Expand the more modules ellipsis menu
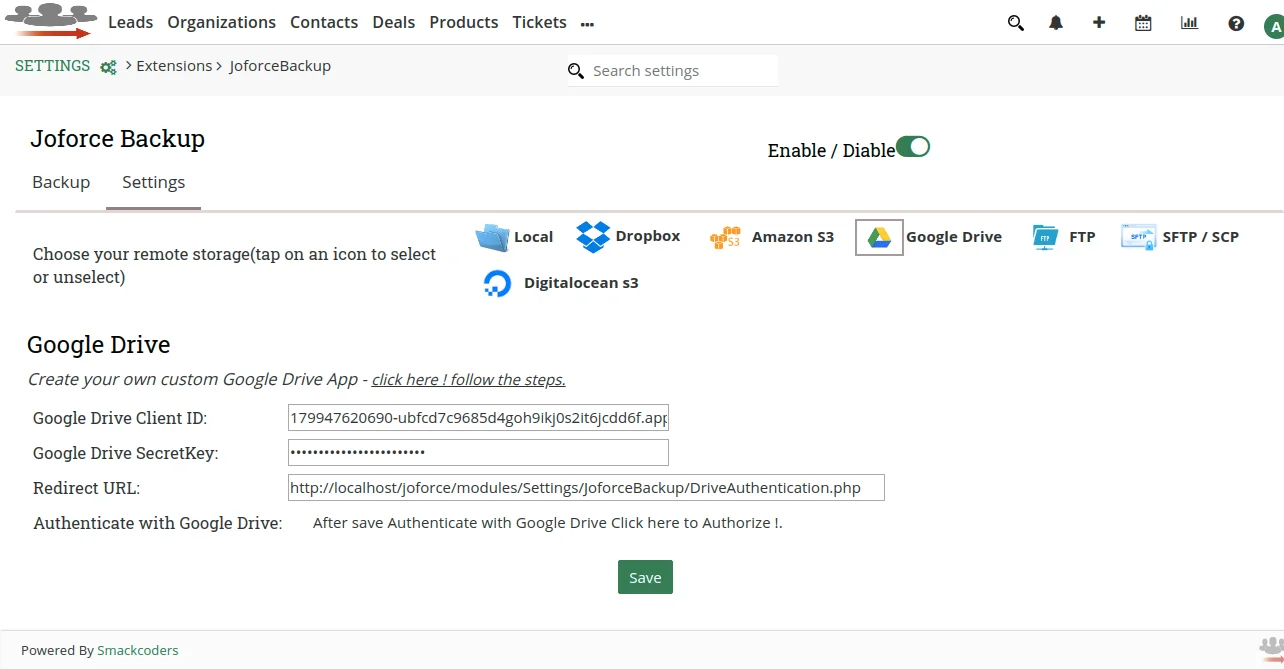This screenshot has width=1284, height=669. (587, 24)
